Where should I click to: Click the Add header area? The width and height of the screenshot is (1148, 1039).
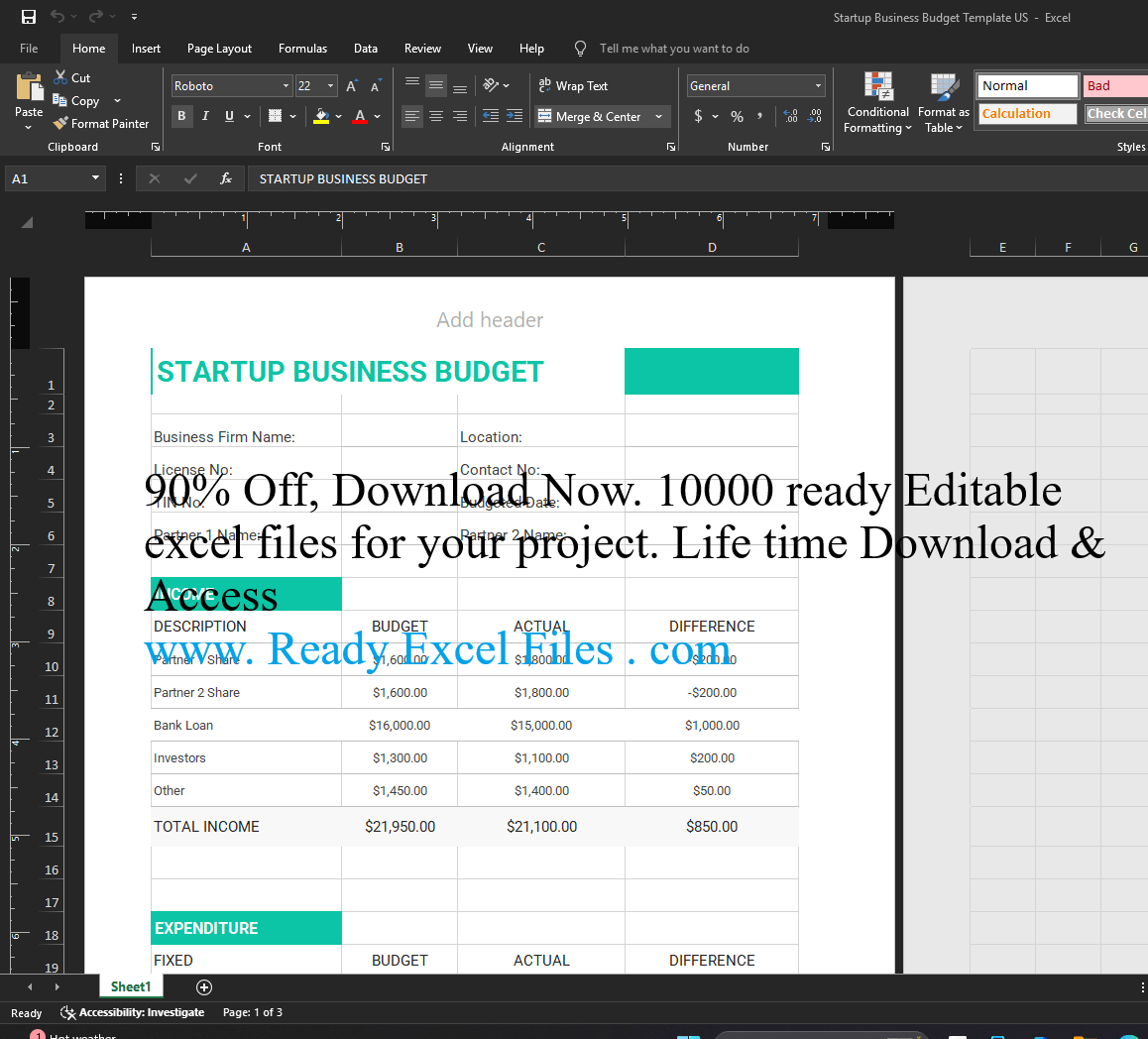pyautogui.click(x=490, y=320)
